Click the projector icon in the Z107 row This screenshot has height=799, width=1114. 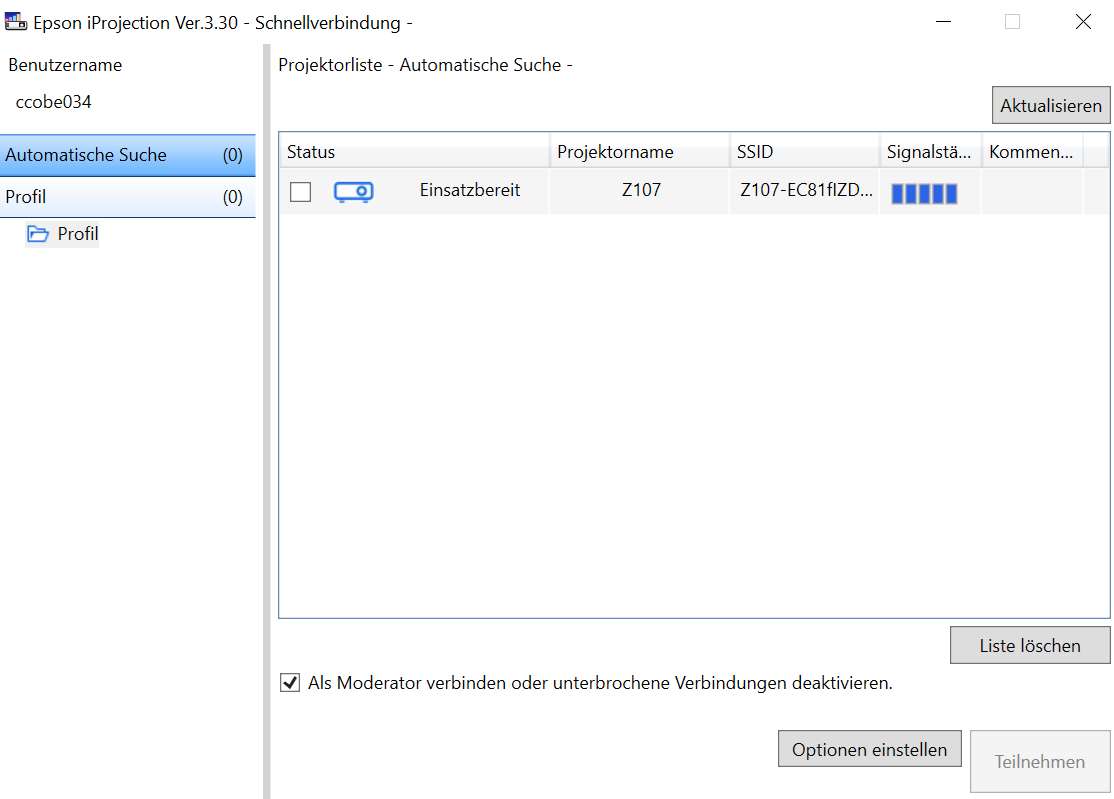[353, 191]
